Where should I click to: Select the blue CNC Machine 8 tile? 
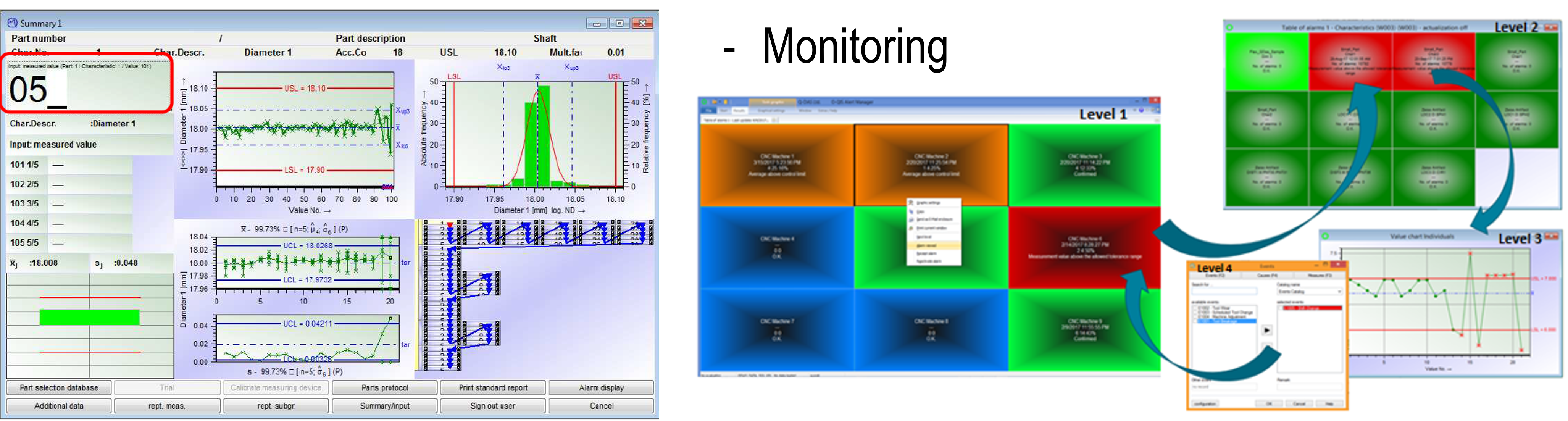click(x=931, y=330)
